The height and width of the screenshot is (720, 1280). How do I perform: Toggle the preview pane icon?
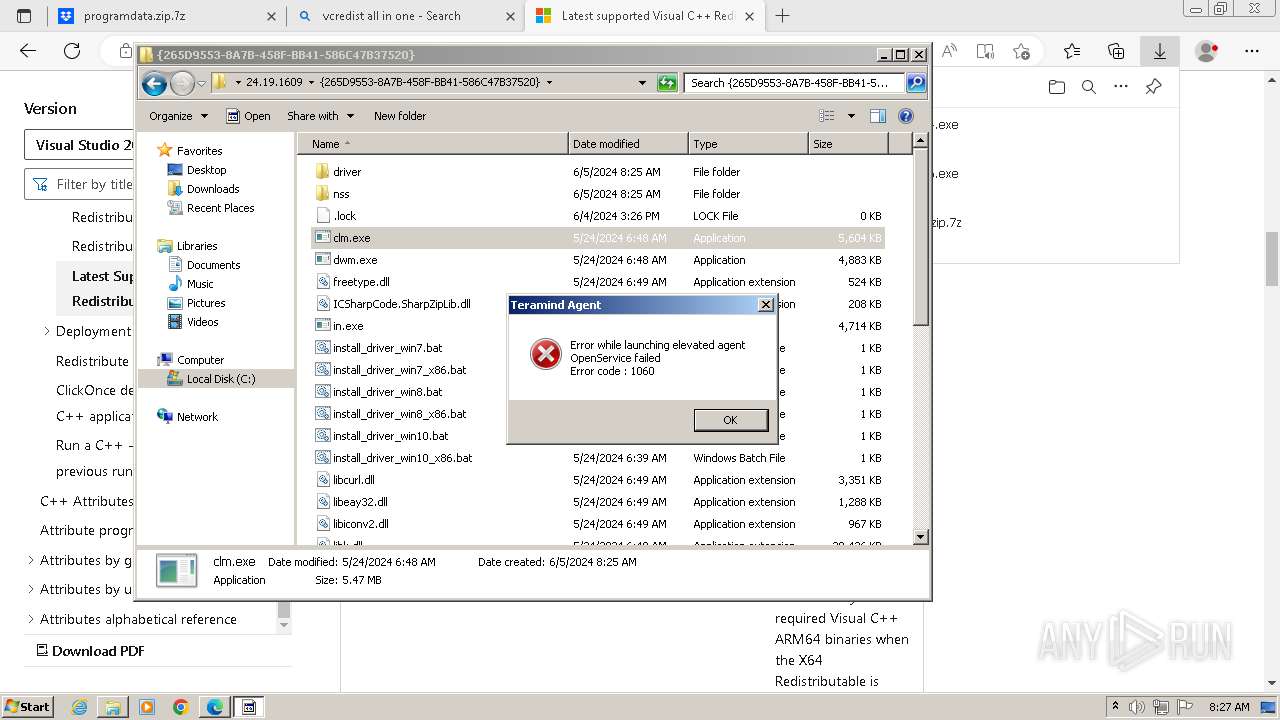[878, 116]
